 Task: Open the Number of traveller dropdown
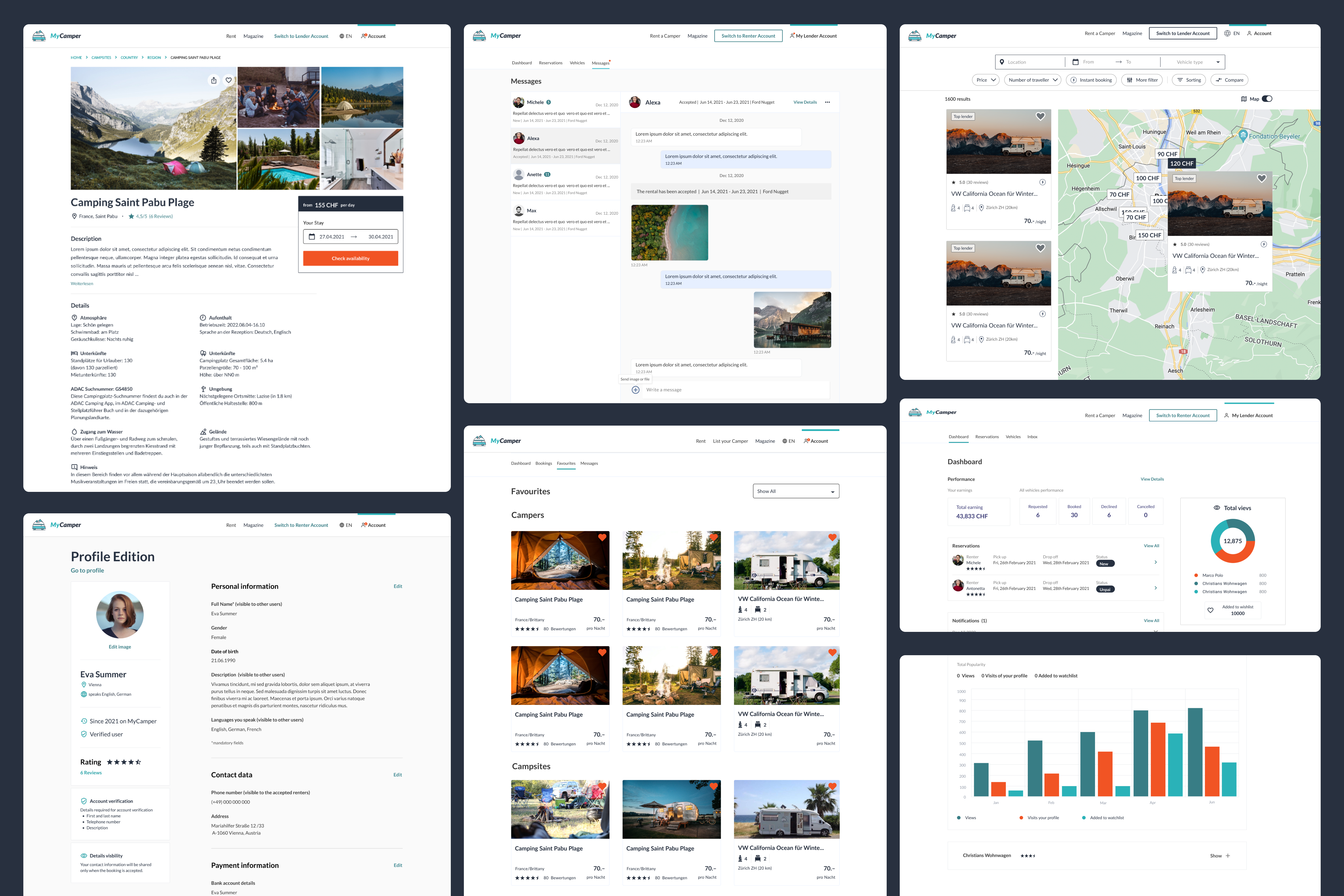point(1032,80)
